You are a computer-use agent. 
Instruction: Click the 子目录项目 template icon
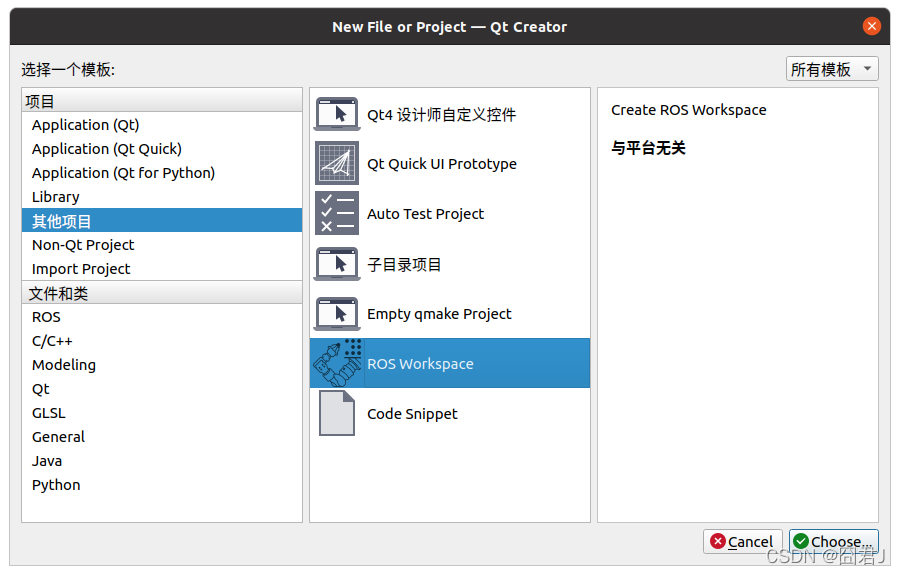click(337, 264)
